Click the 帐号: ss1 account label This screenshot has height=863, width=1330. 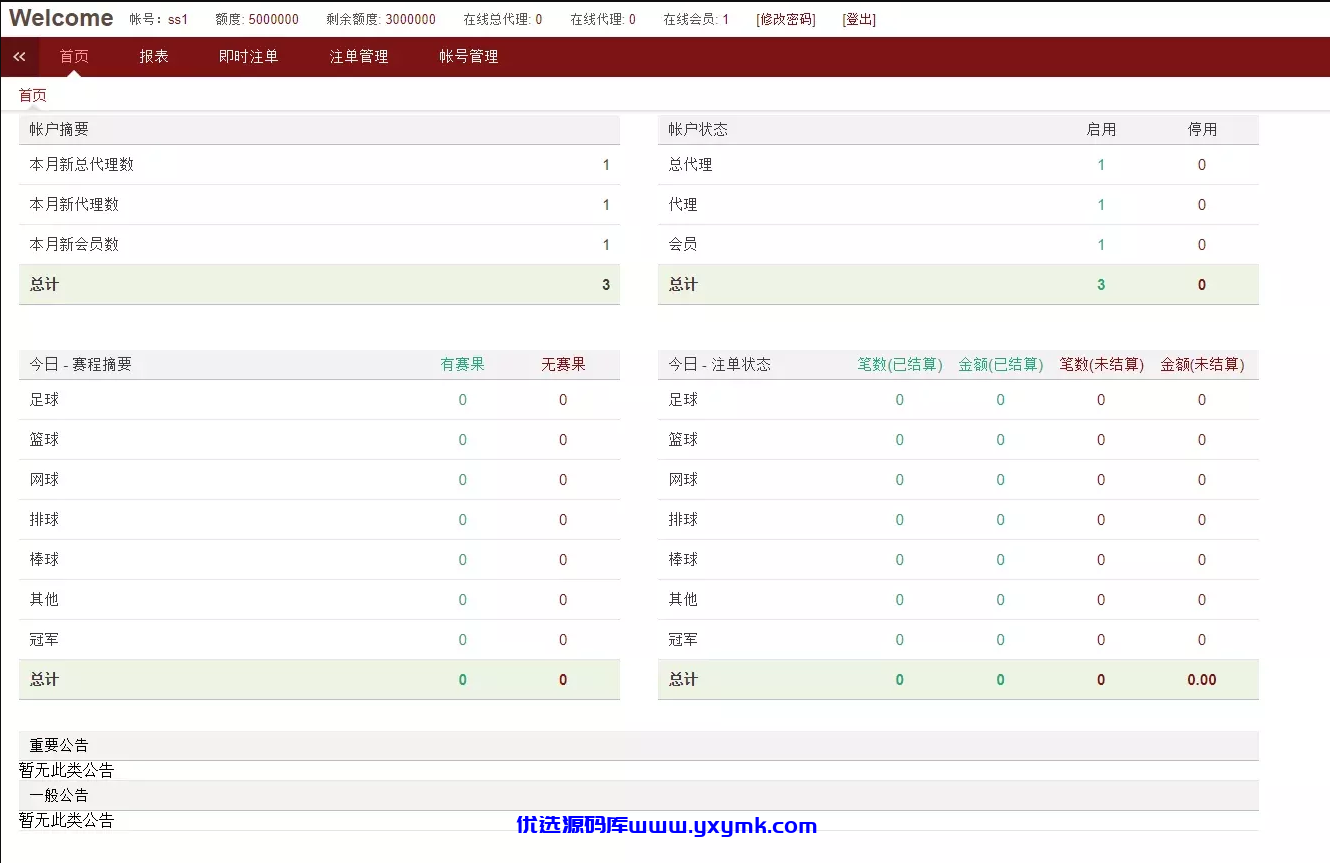(159, 19)
